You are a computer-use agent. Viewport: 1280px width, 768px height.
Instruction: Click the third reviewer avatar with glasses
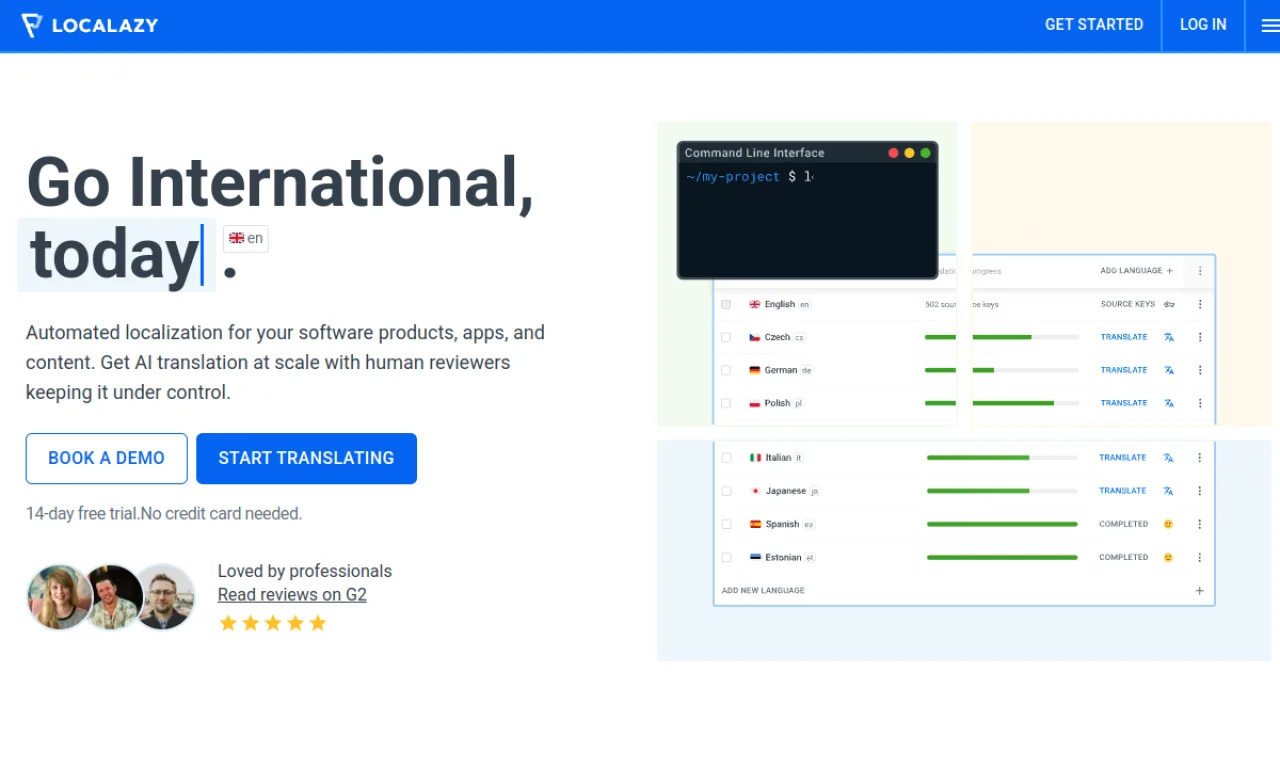click(x=164, y=596)
